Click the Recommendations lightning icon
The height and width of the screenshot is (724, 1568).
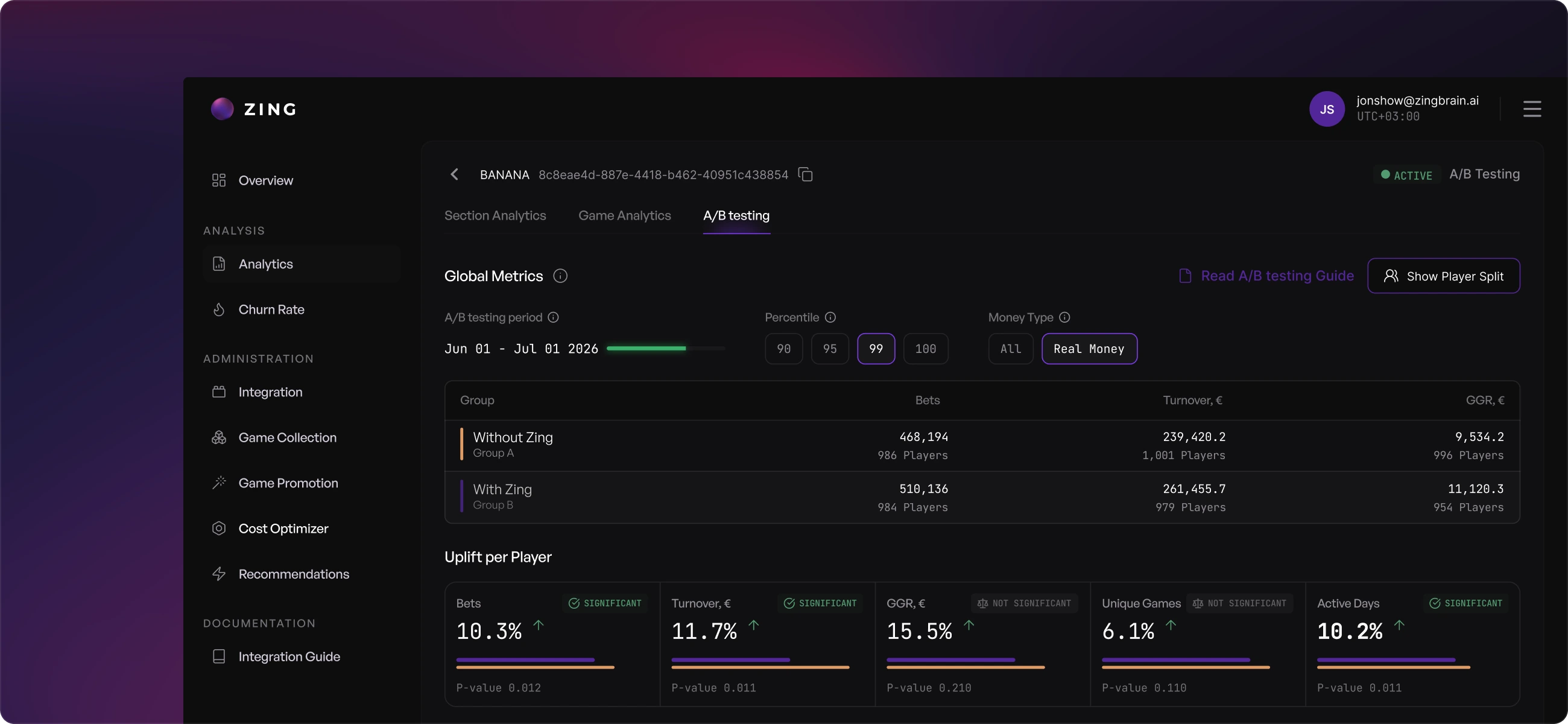[218, 574]
